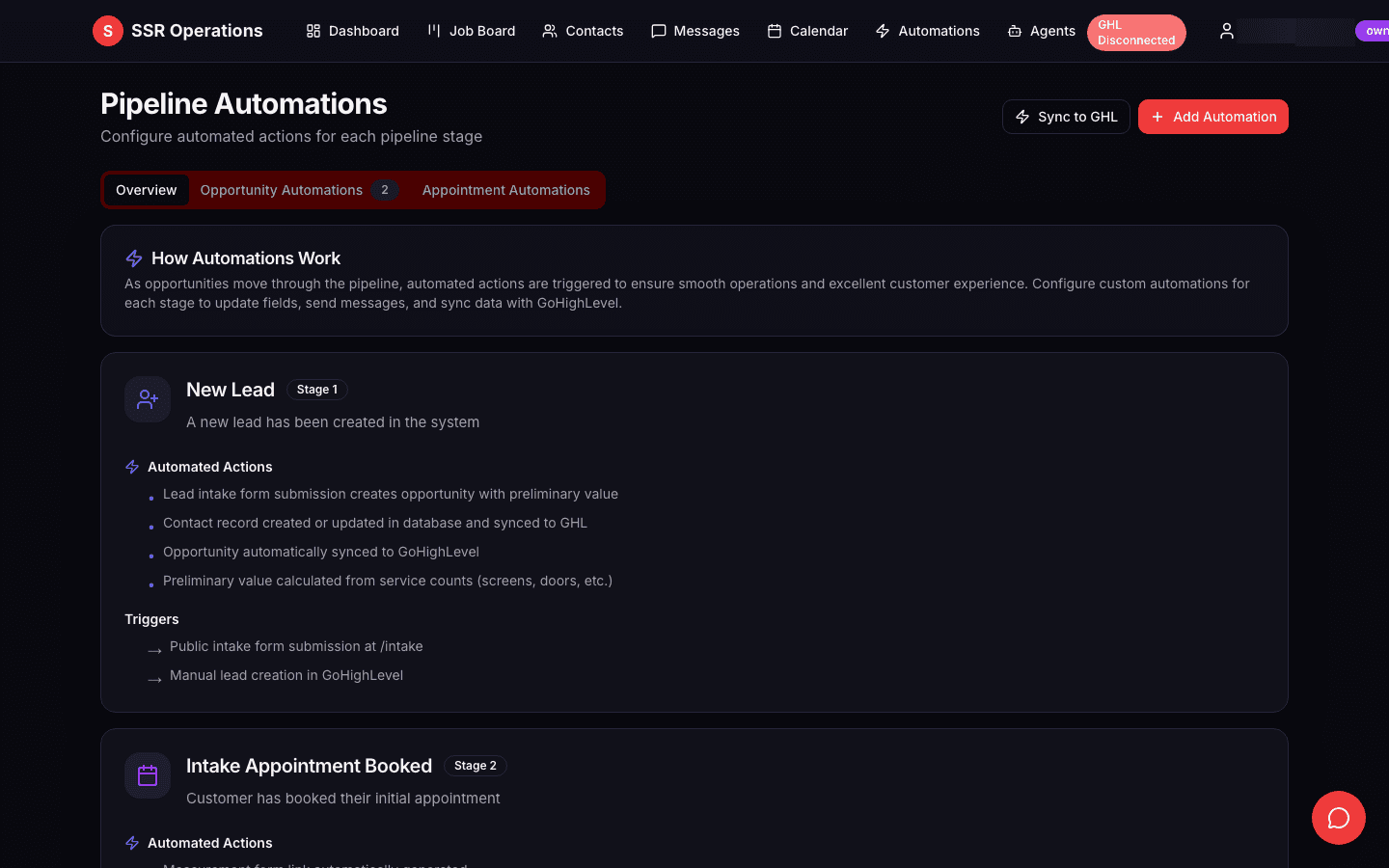Open the Appointment Automations tab

pyautogui.click(x=505, y=190)
